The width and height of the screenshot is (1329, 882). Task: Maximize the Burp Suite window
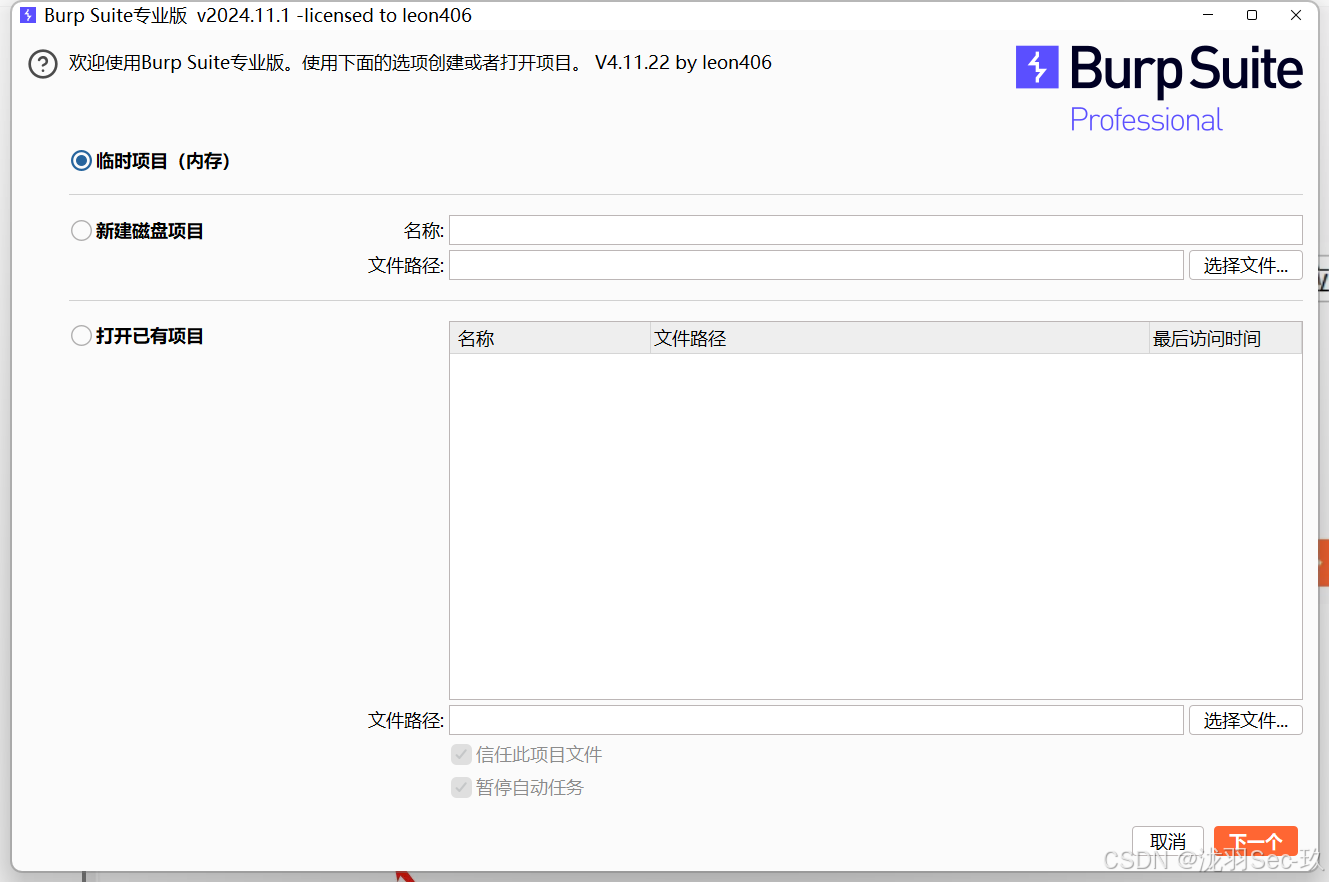(1252, 15)
